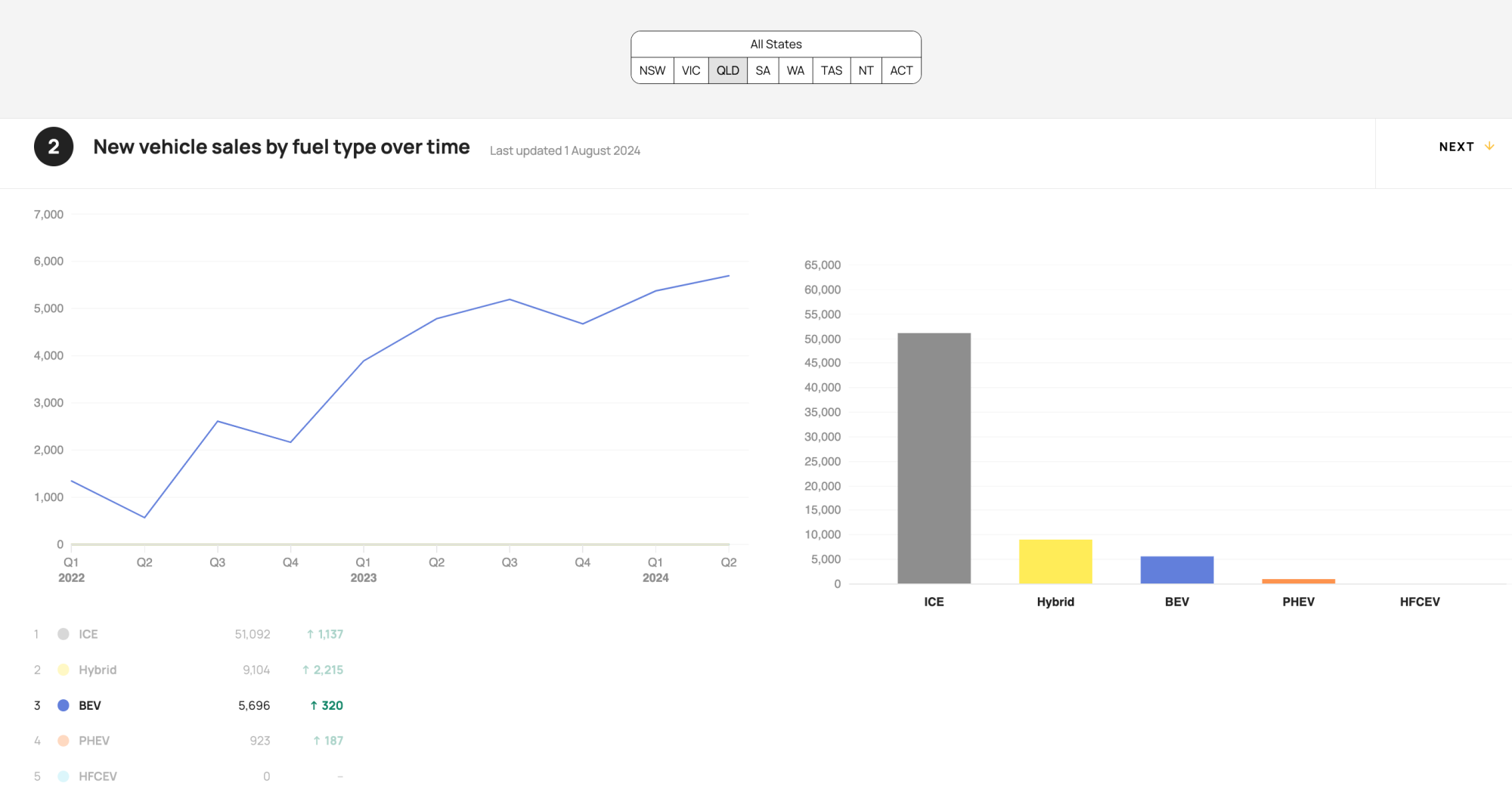Viewport: 1512px width, 808px height.
Task: Toggle the BEV series in legend
Action: (x=189, y=705)
